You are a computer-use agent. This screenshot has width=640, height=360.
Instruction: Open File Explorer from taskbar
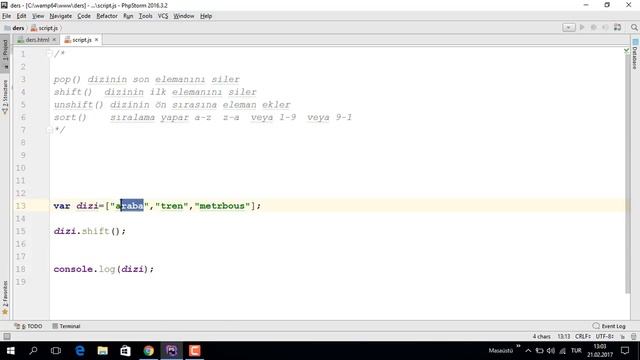click(x=102, y=351)
